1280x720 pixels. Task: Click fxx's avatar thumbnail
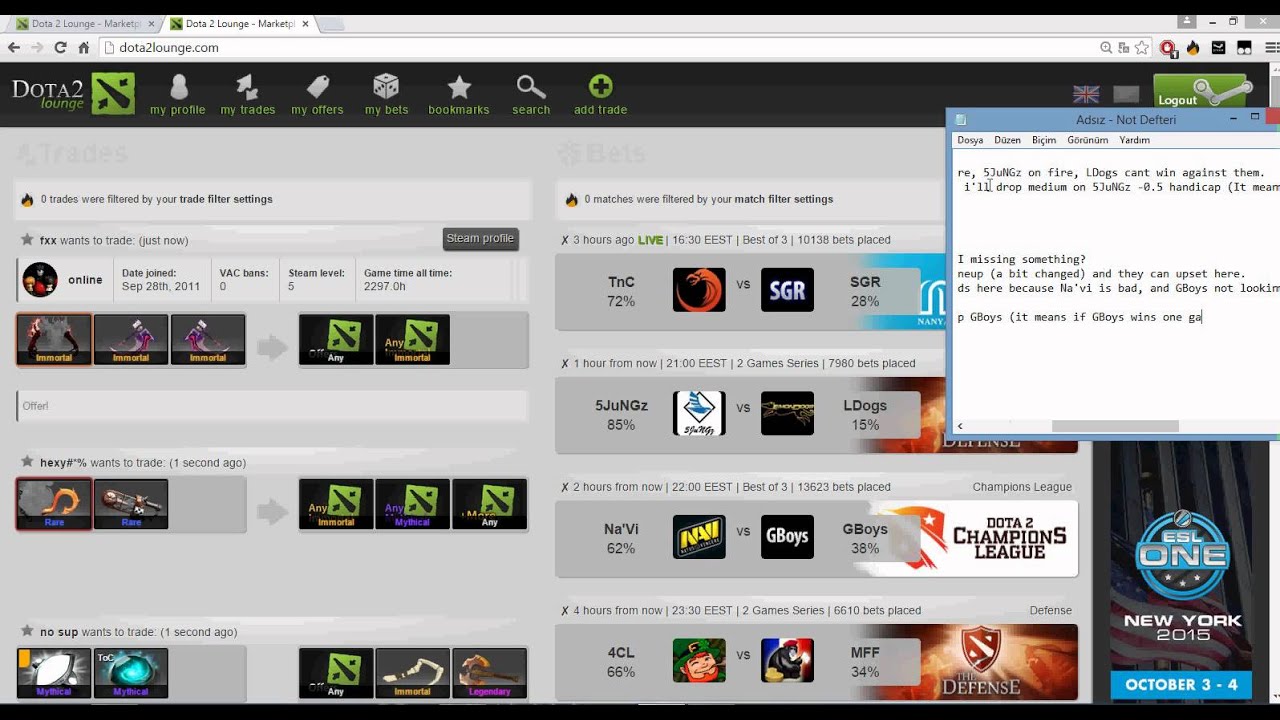pos(40,280)
